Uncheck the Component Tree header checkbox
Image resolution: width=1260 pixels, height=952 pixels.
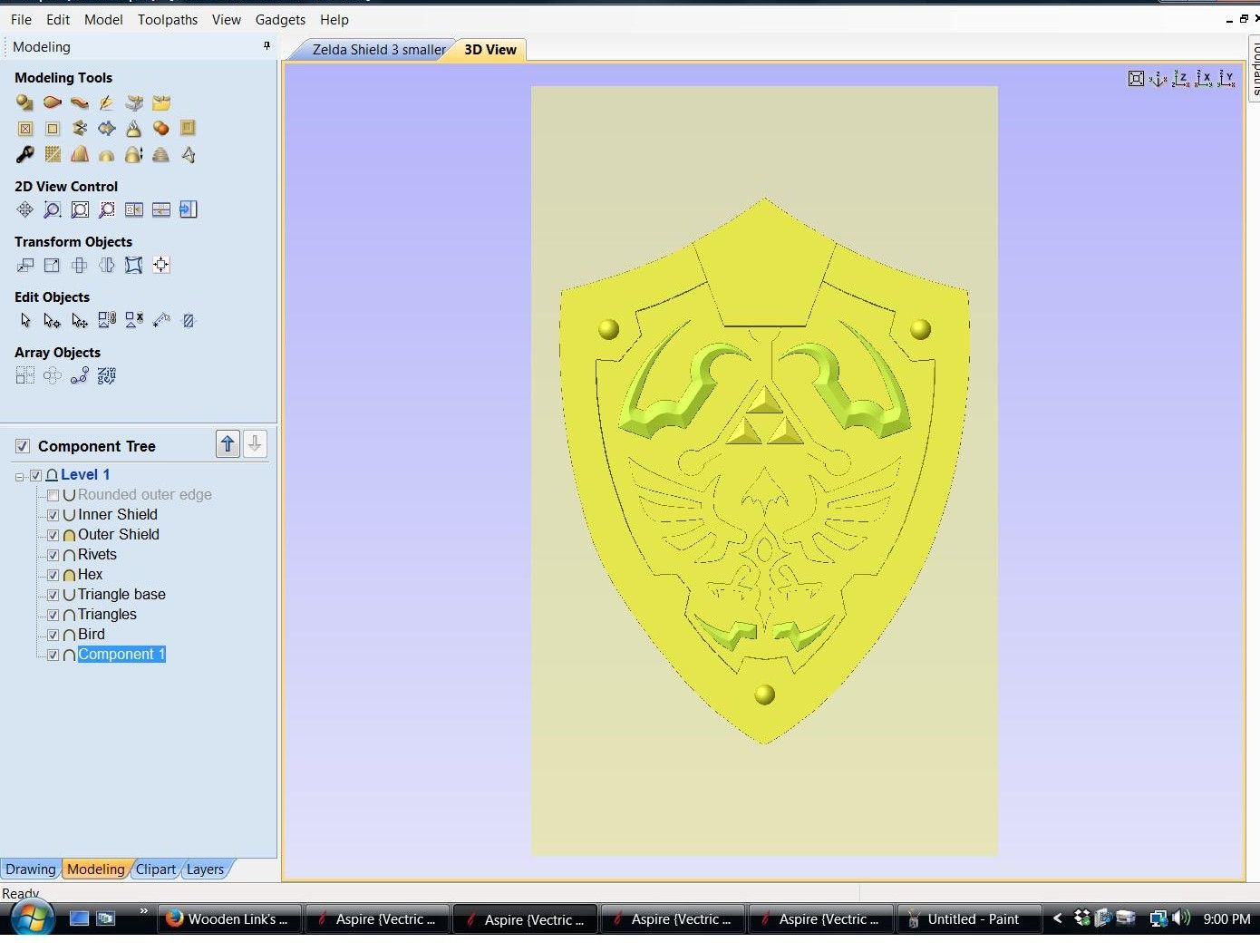tap(22, 445)
